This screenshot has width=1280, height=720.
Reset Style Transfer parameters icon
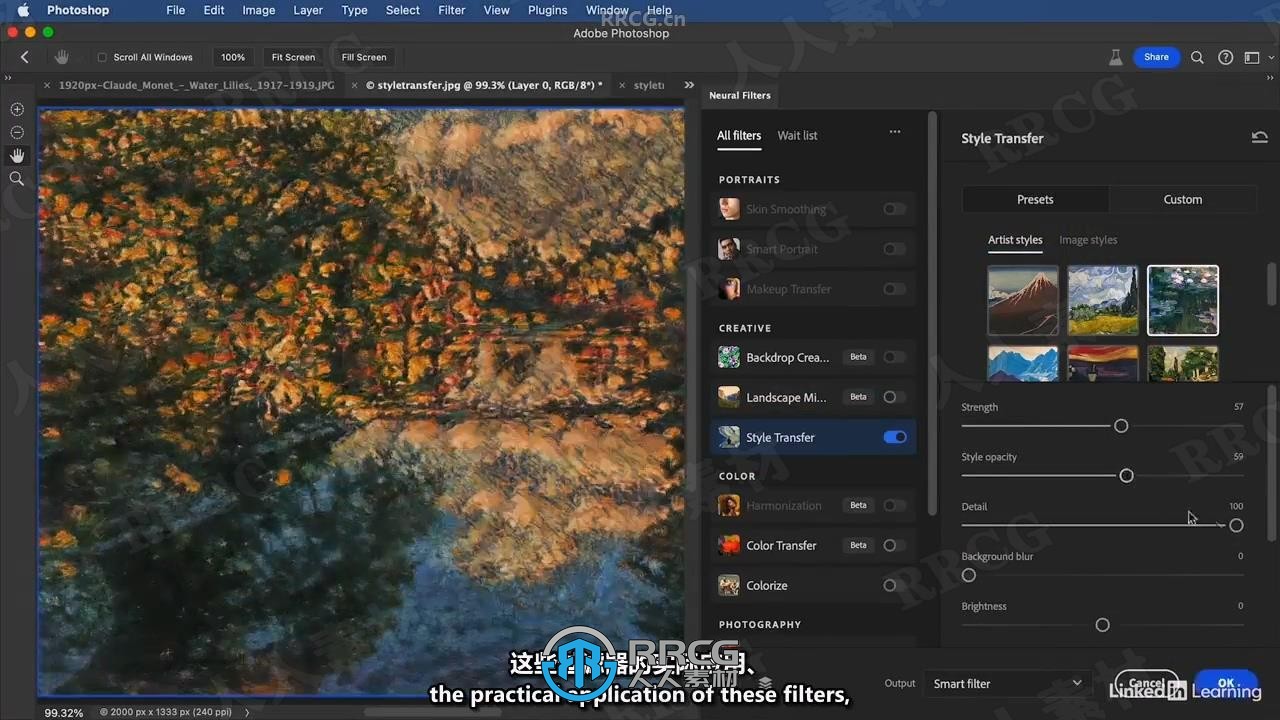[x=1260, y=138]
